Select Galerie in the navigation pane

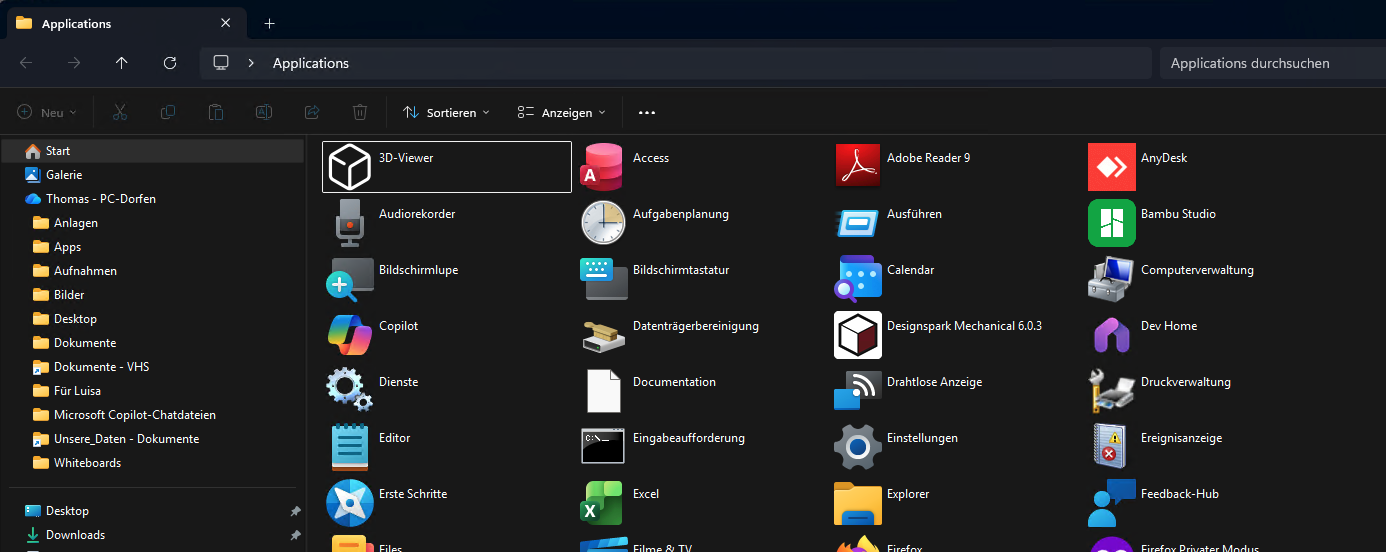[x=64, y=175]
